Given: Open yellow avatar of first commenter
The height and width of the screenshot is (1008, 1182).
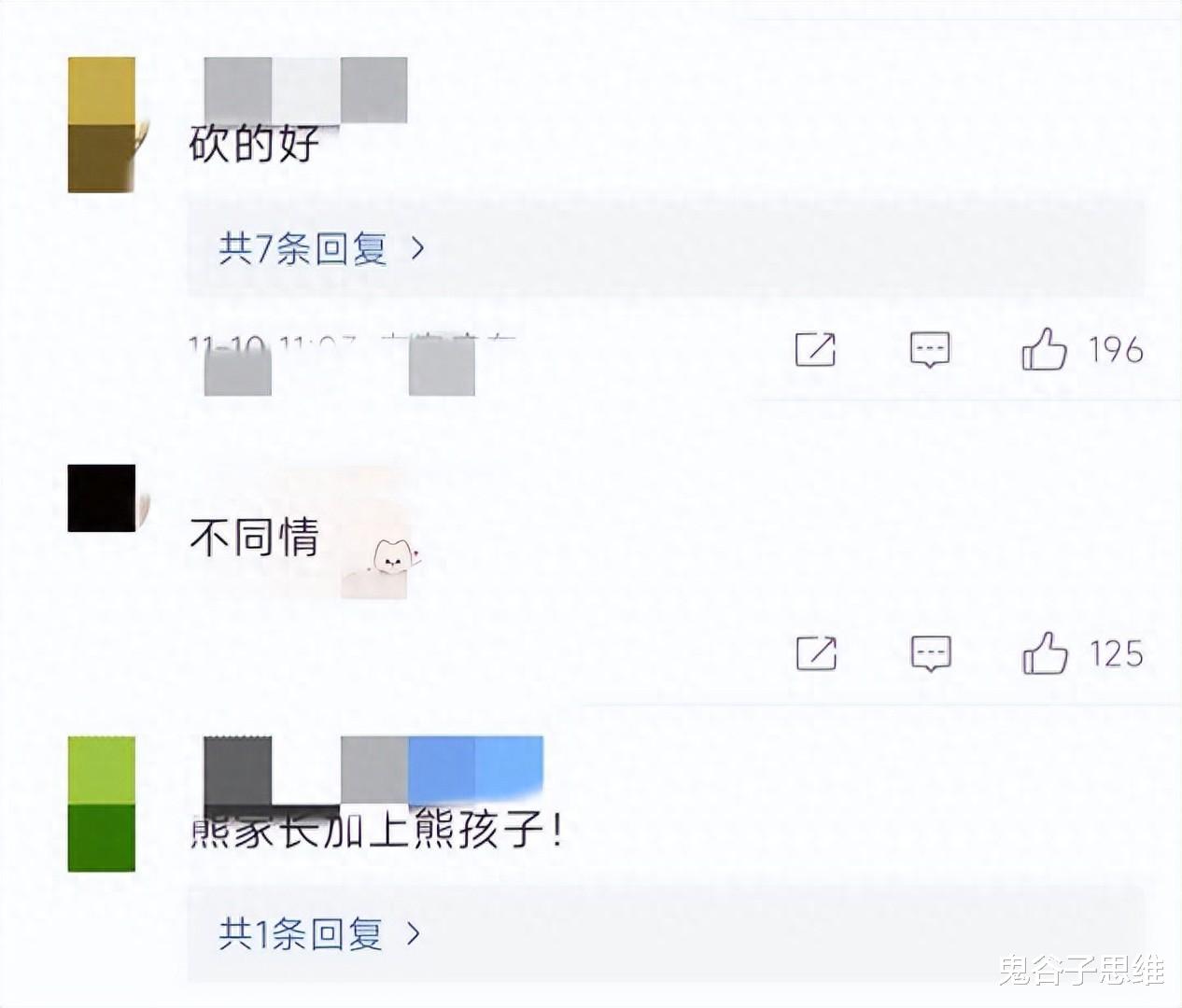Looking at the screenshot, I should [x=102, y=125].
